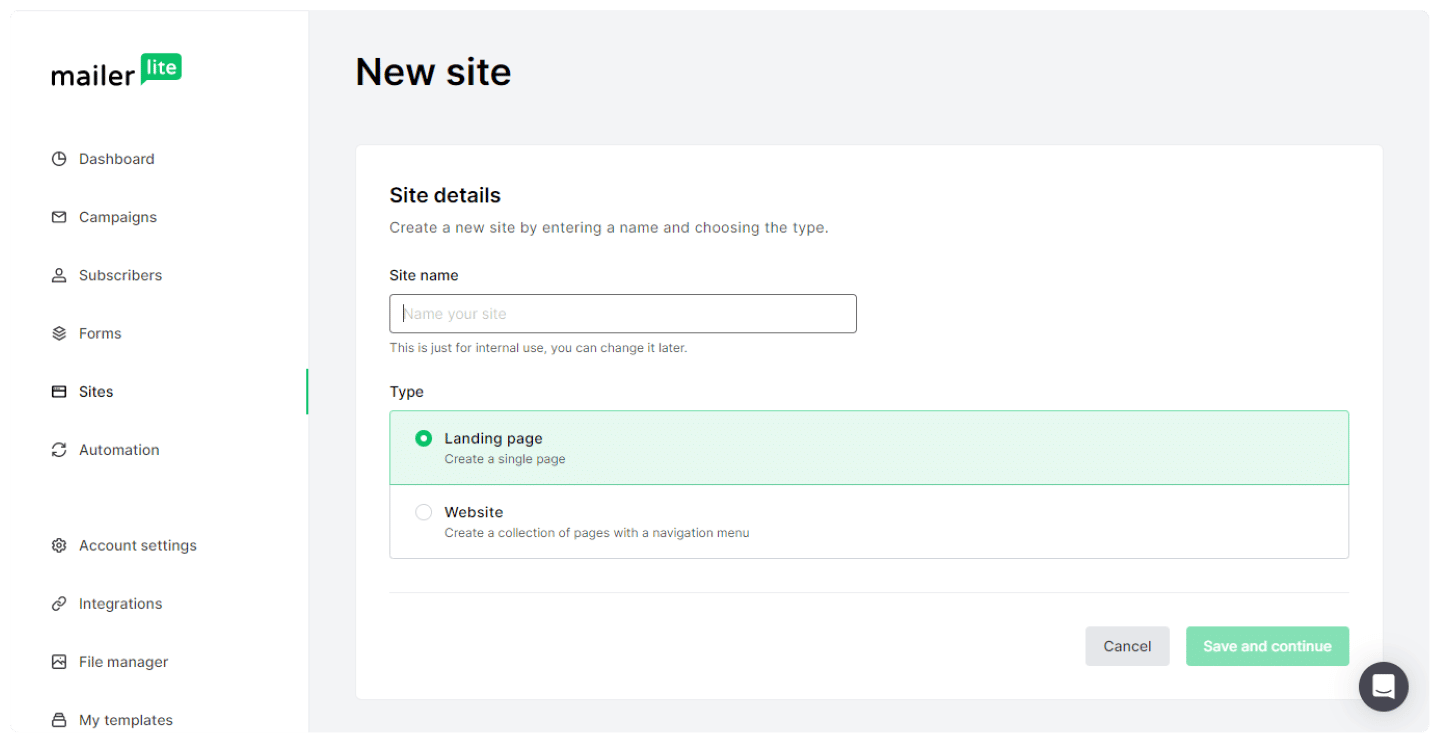Click the 'Create a single page' description
1440x743 pixels.
tap(505, 459)
